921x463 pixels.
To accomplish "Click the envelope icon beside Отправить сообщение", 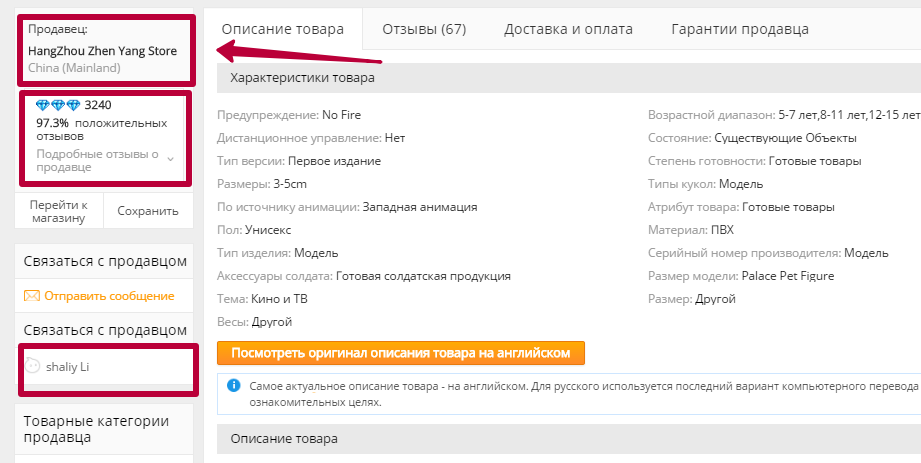I will point(32,296).
